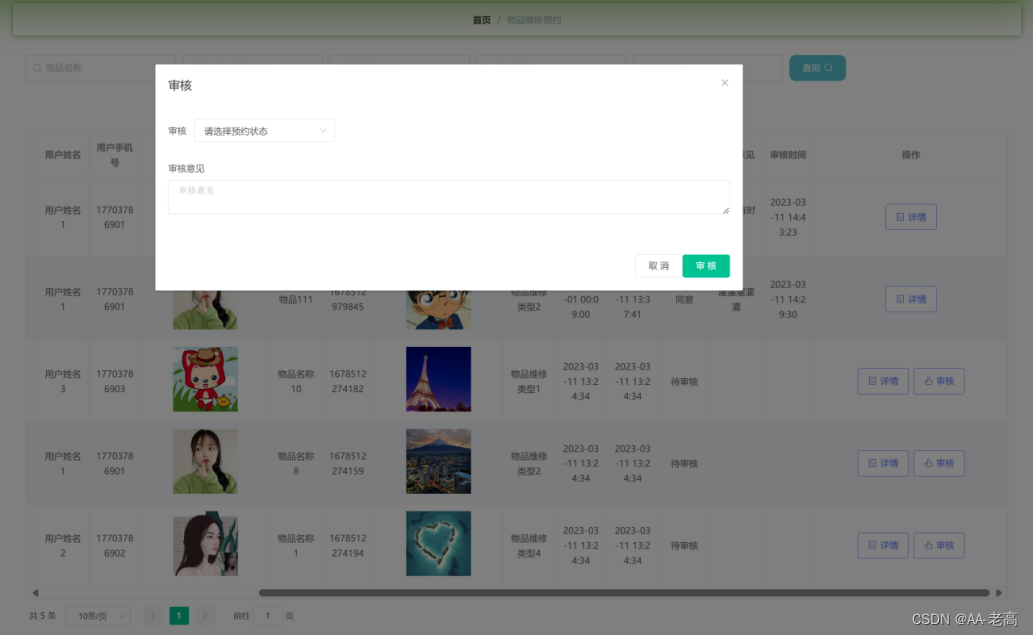Click the previous page arrow

click(x=153, y=616)
